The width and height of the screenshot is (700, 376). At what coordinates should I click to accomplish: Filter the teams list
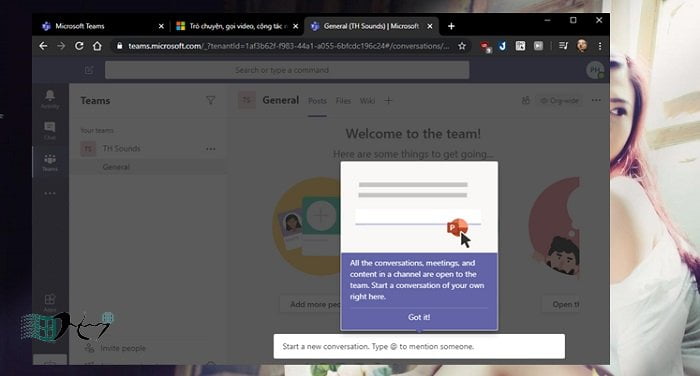(210, 100)
